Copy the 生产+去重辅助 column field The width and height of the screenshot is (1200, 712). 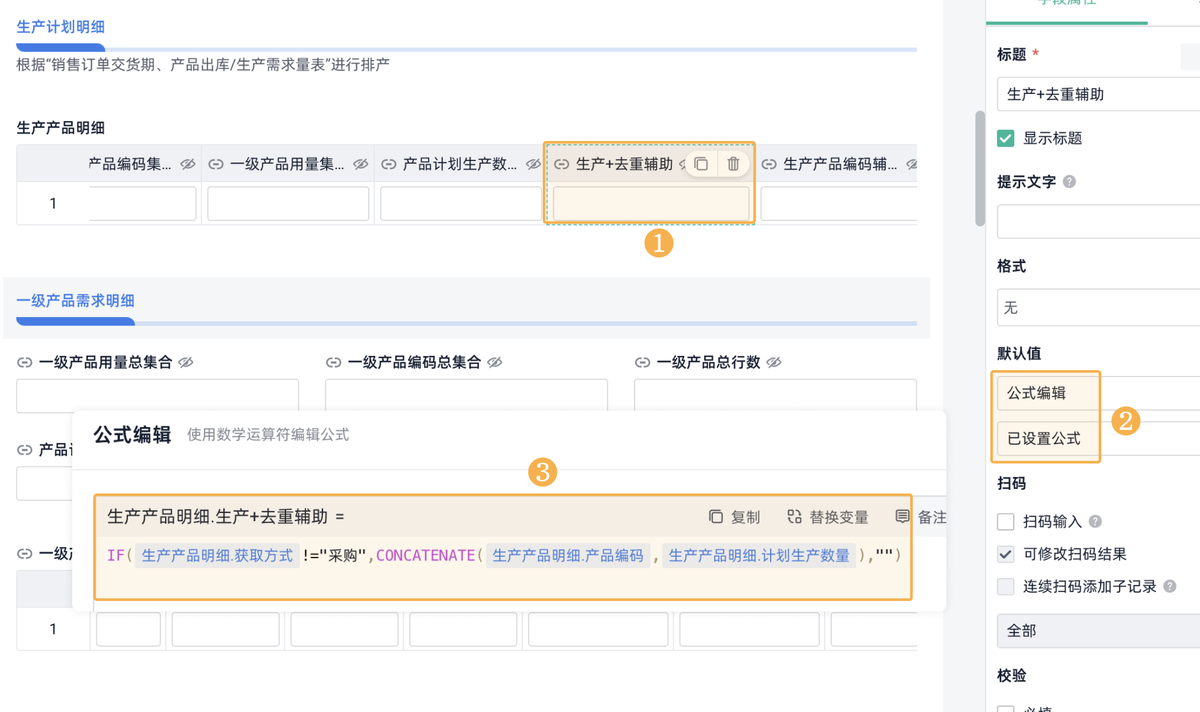tap(701, 164)
